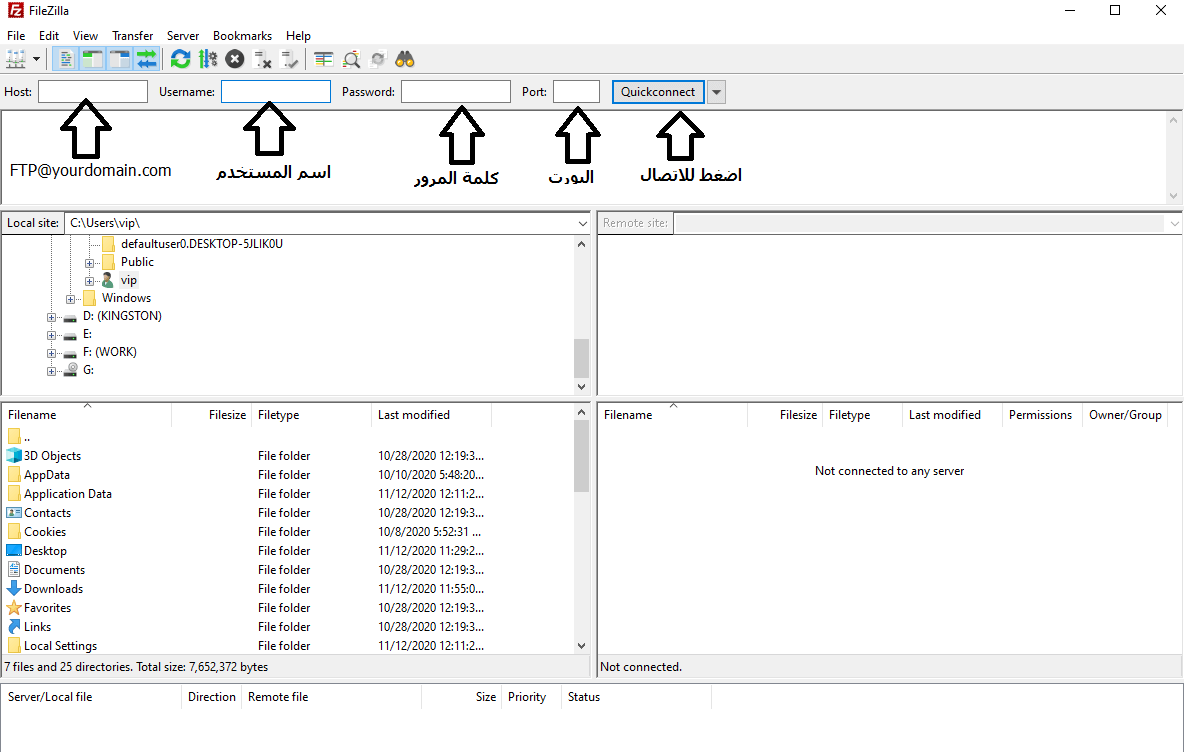Focus the Port input field
The image size is (1184, 752).
576,91
